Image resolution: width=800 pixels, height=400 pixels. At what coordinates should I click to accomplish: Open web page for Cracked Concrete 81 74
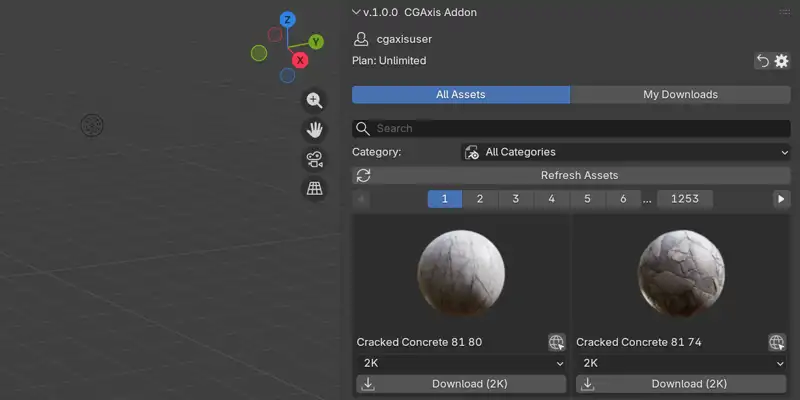(x=777, y=342)
